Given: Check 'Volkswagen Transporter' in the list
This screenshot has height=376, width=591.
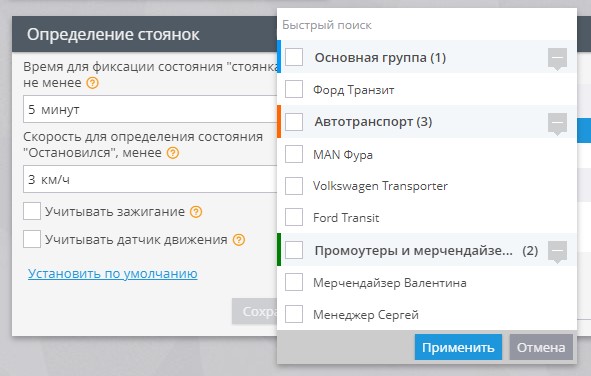Looking at the screenshot, I should 294,186.
